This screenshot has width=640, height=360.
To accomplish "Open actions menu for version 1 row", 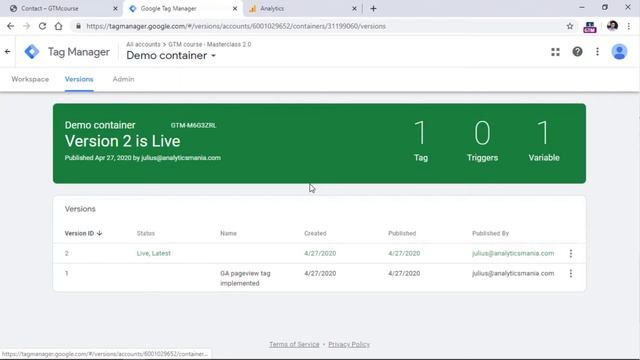I will click(x=571, y=273).
